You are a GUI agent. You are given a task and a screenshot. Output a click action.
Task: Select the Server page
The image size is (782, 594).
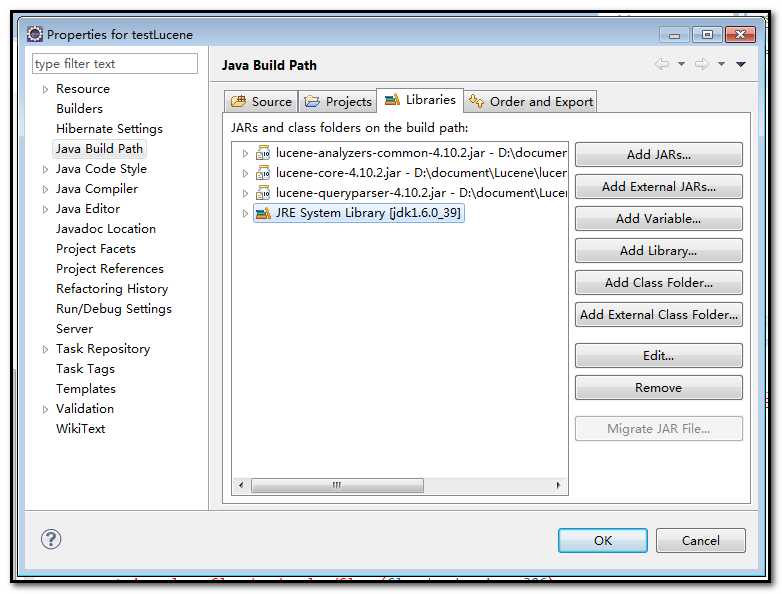(x=74, y=329)
